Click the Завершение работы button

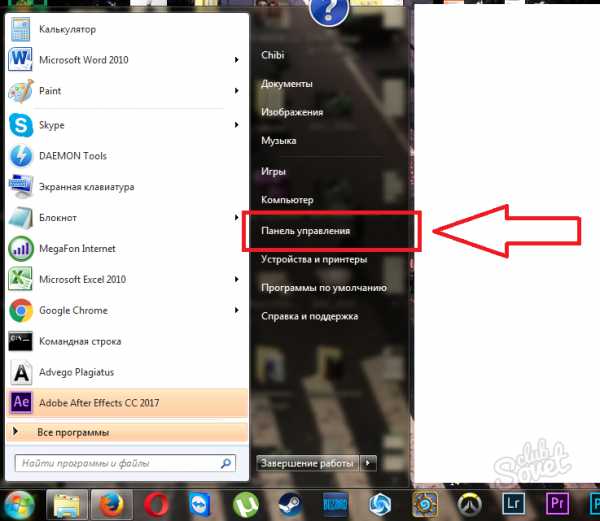pos(307,463)
